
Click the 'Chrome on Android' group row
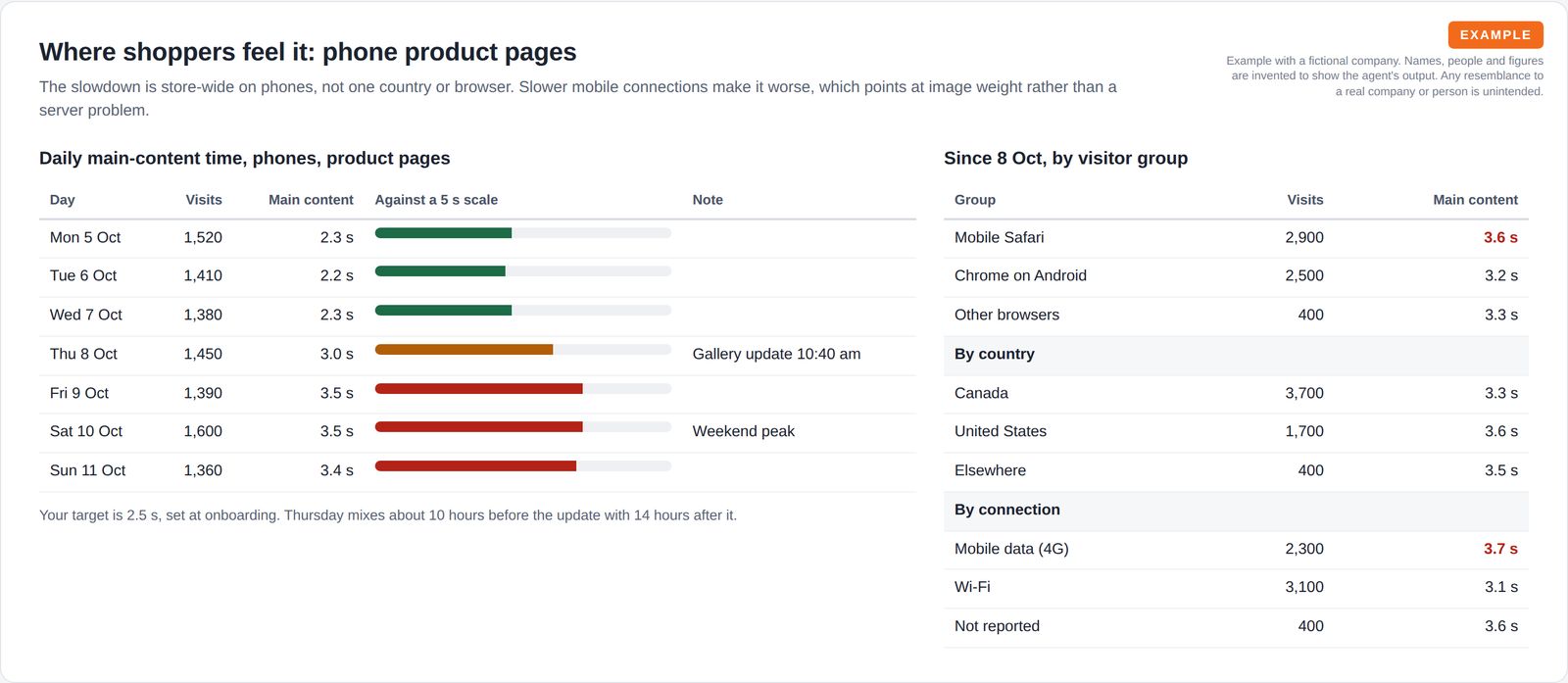[x=1236, y=275]
